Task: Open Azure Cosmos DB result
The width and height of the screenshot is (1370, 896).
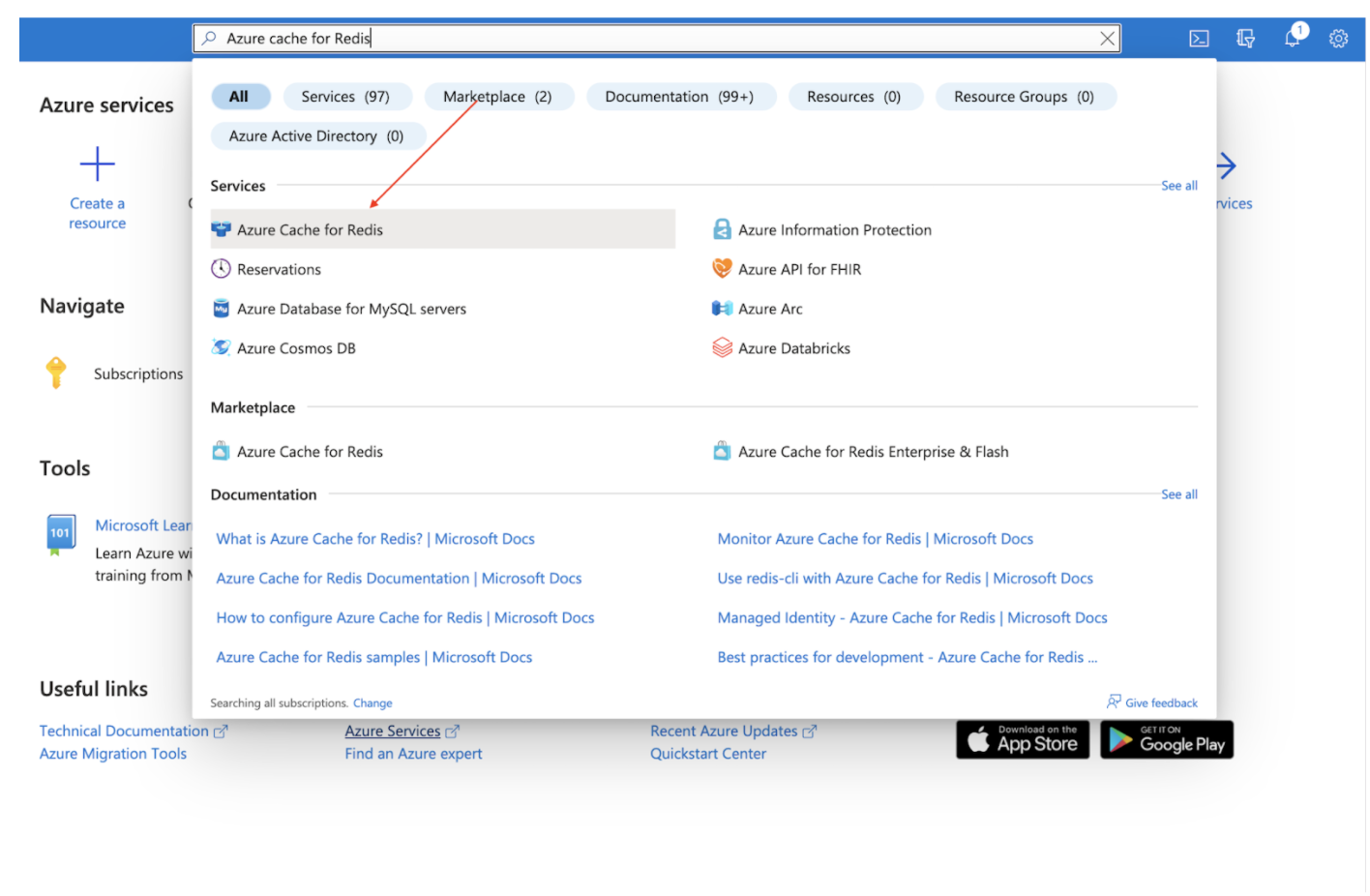Action: (x=296, y=348)
